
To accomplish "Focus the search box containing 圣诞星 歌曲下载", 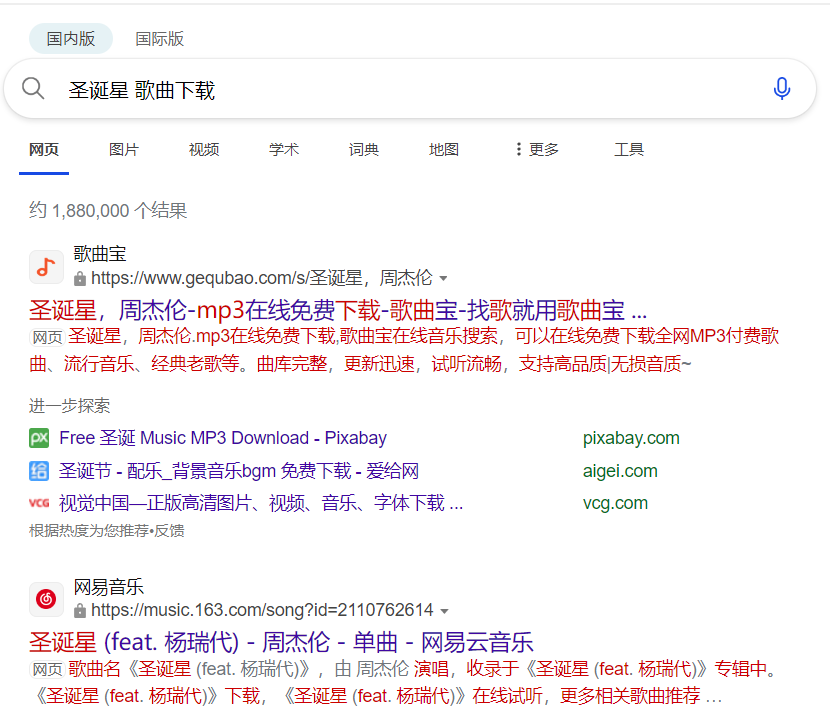I will pyautogui.click(x=410, y=89).
